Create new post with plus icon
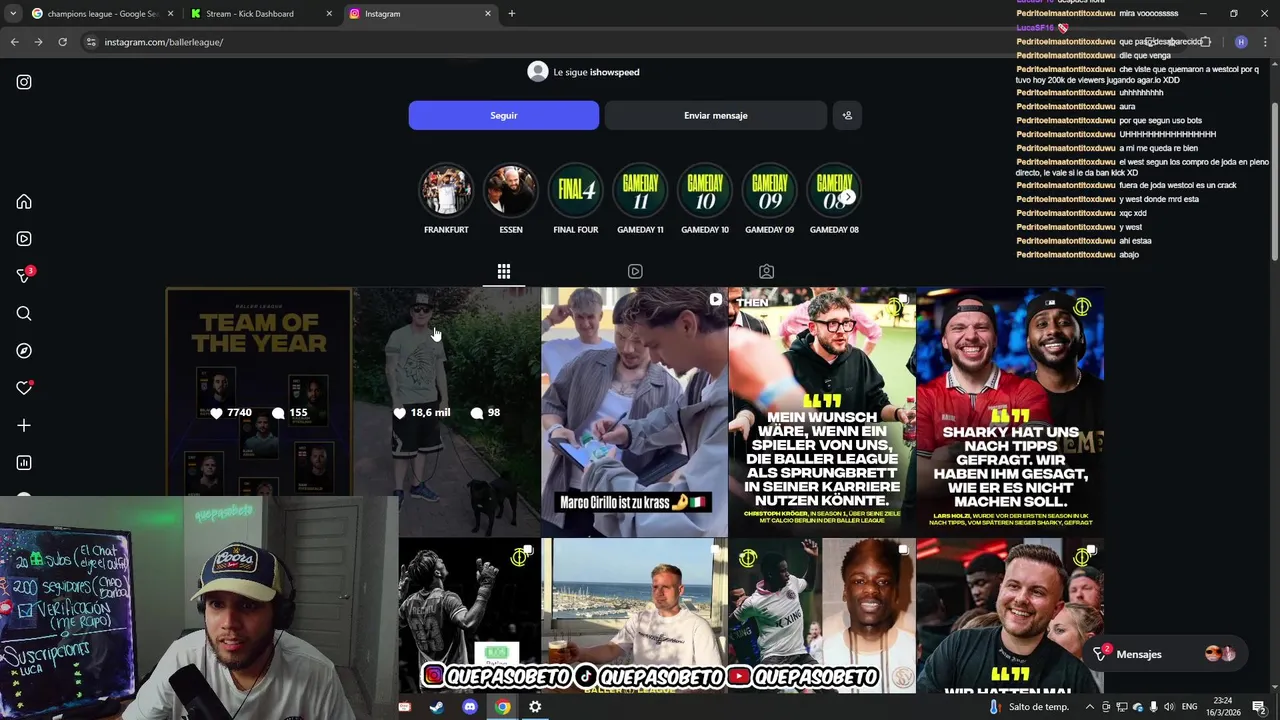This screenshot has height=720, width=1280. point(24,425)
